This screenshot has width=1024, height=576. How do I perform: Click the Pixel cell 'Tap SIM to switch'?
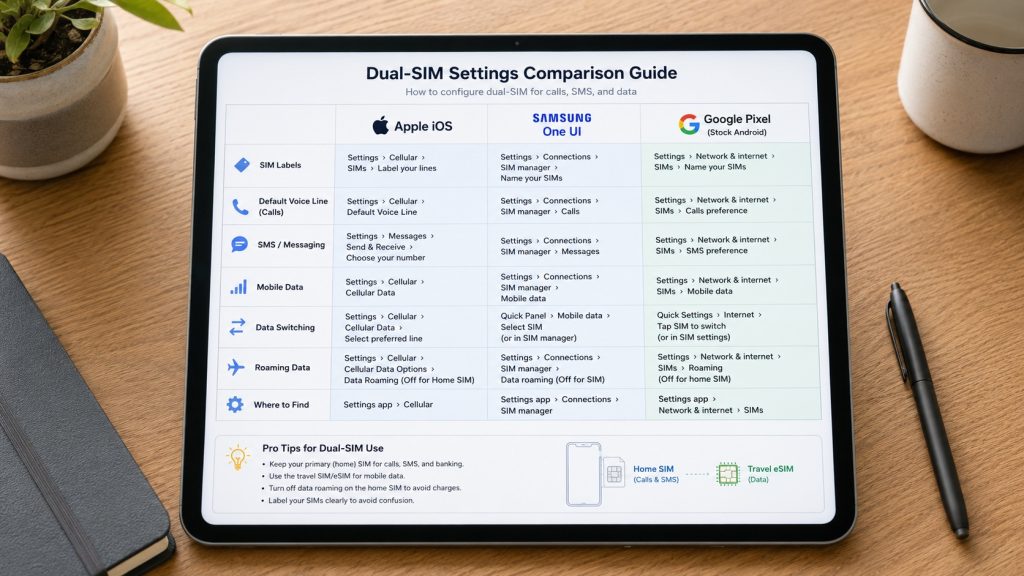691,326
